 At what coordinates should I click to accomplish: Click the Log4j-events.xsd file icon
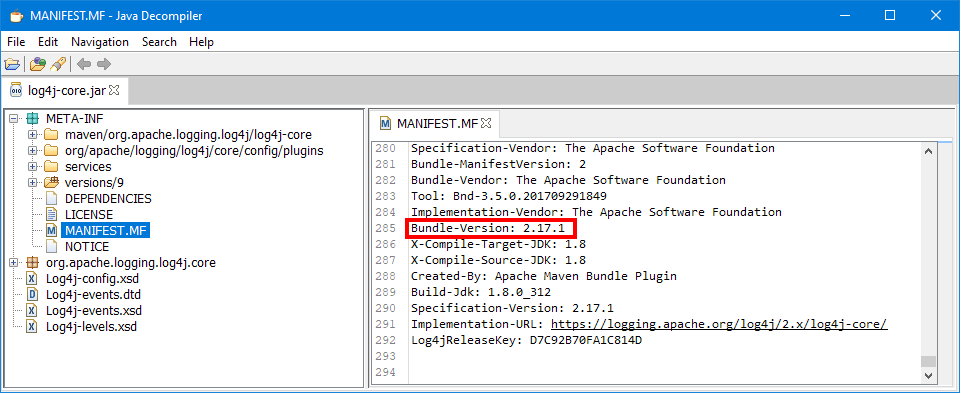click(32, 310)
